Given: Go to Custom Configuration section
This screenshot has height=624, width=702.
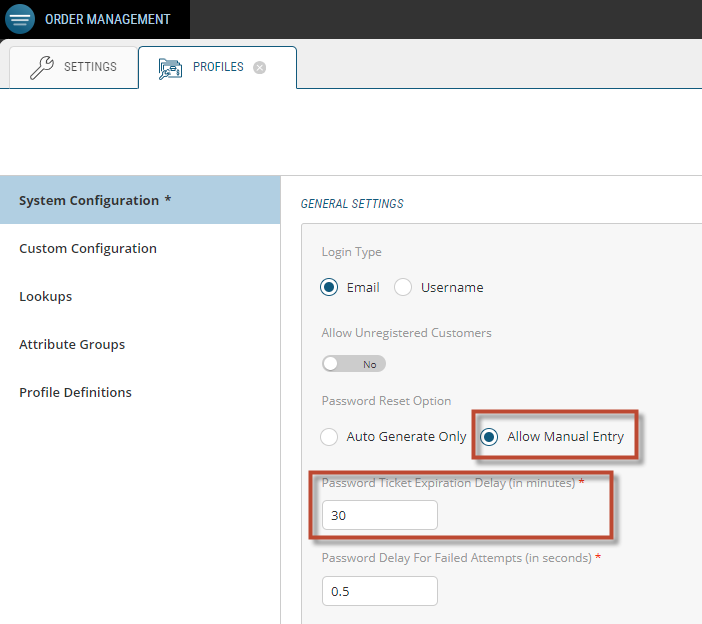Looking at the screenshot, I should point(88,248).
